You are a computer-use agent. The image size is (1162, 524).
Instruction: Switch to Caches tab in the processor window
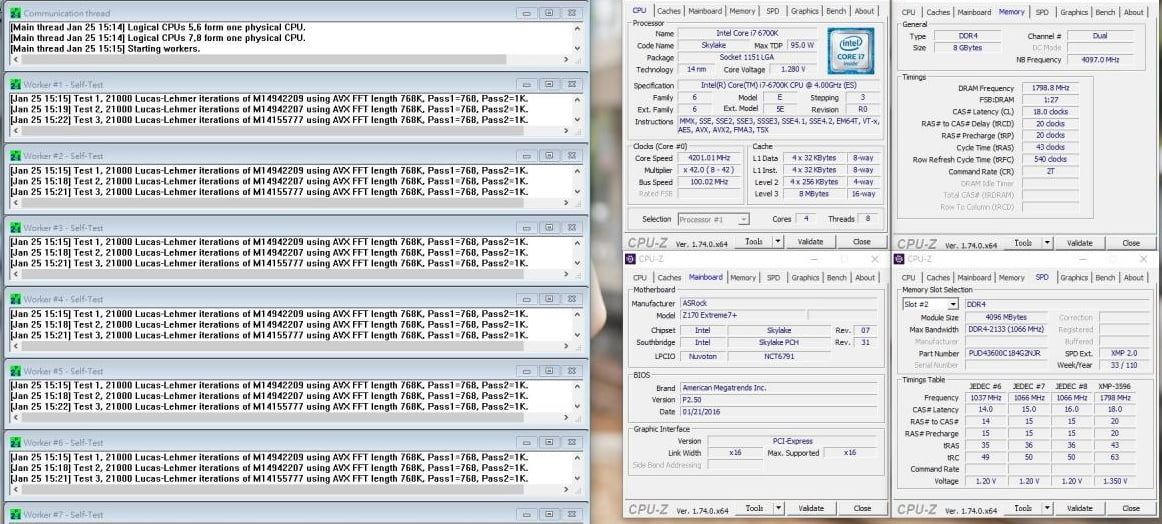tap(669, 12)
